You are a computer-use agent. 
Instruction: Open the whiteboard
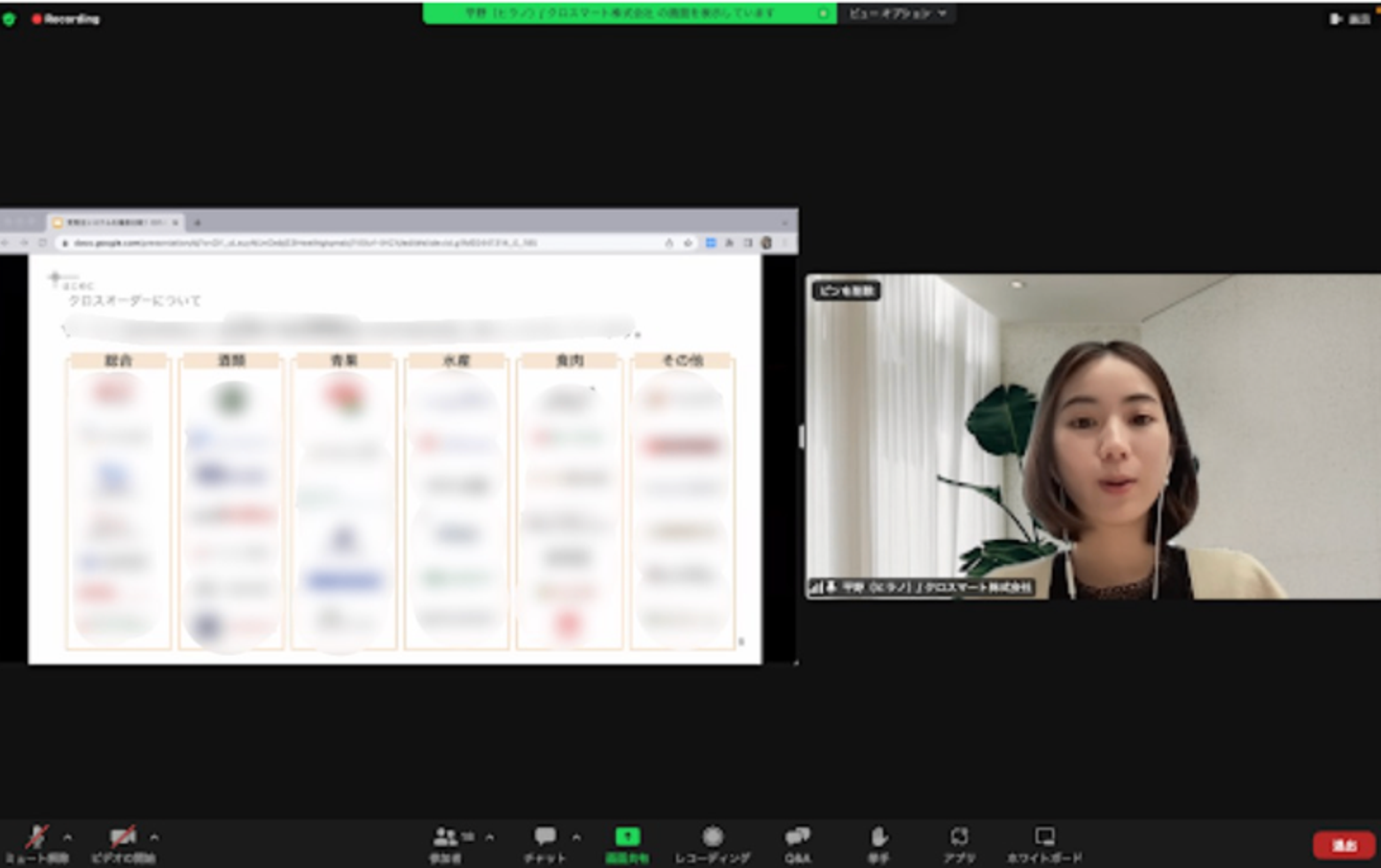pyautogui.click(x=1044, y=844)
